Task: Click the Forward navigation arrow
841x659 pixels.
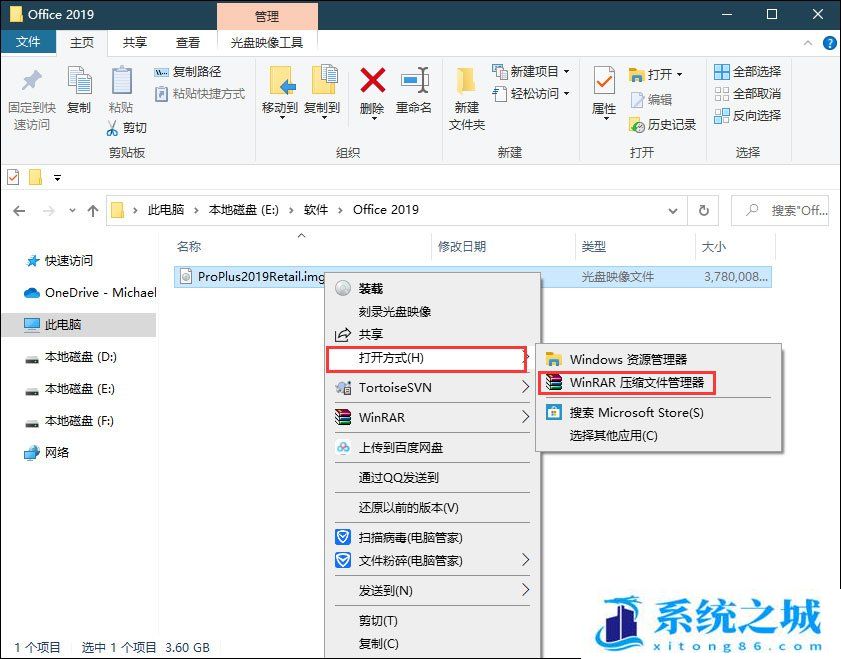Action: [x=49, y=211]
